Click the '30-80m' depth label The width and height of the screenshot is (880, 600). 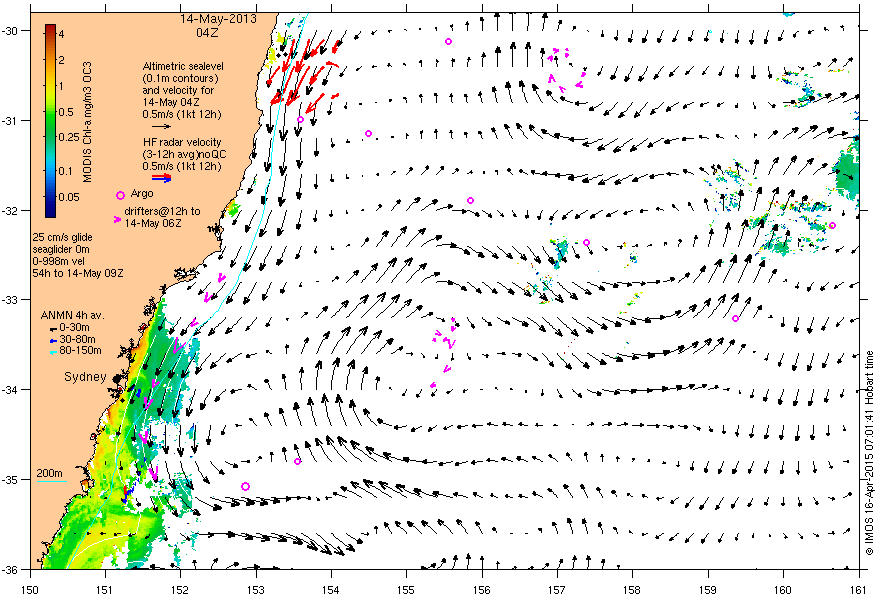point(77,339)
